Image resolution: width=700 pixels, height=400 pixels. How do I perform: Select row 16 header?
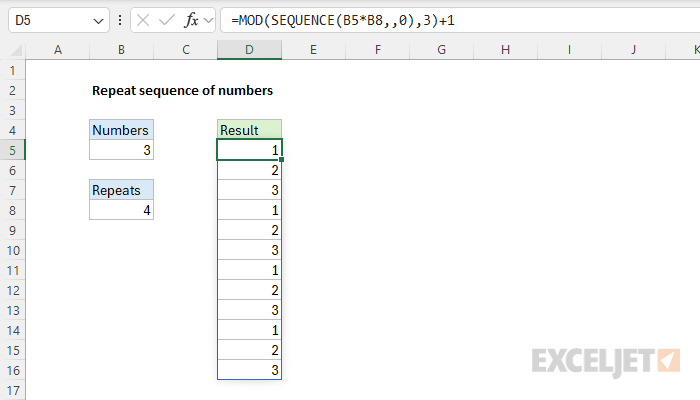point(12,371)
